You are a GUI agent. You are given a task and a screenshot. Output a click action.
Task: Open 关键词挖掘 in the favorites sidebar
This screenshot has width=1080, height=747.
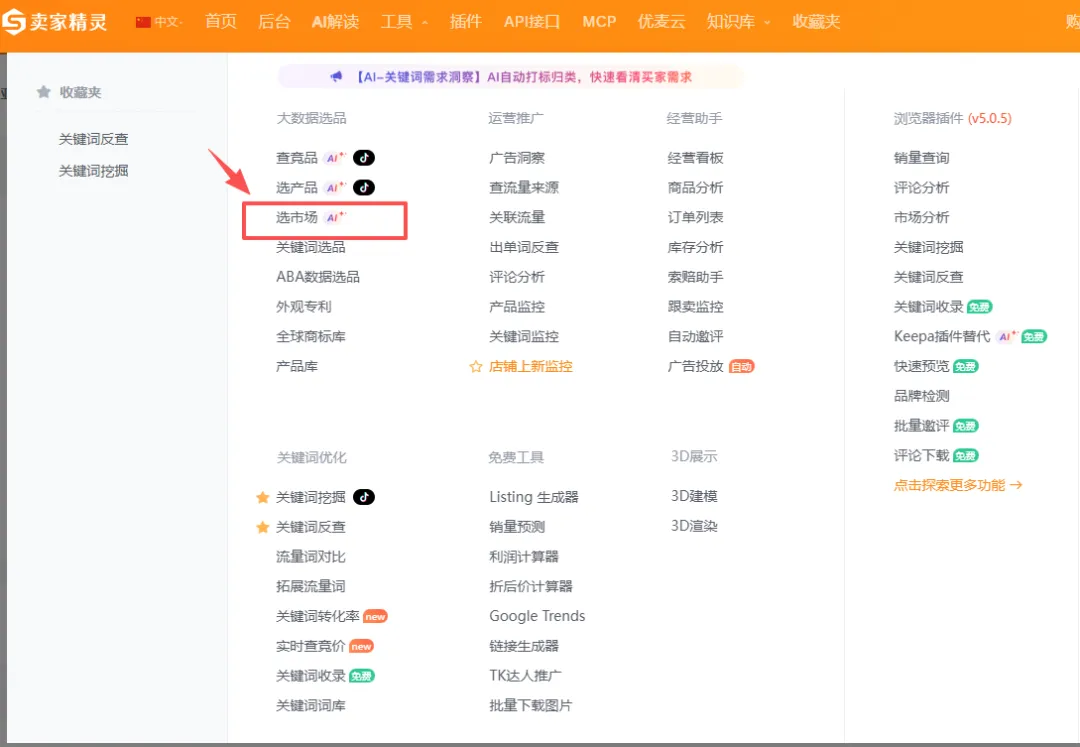click(x=93, y=171)
